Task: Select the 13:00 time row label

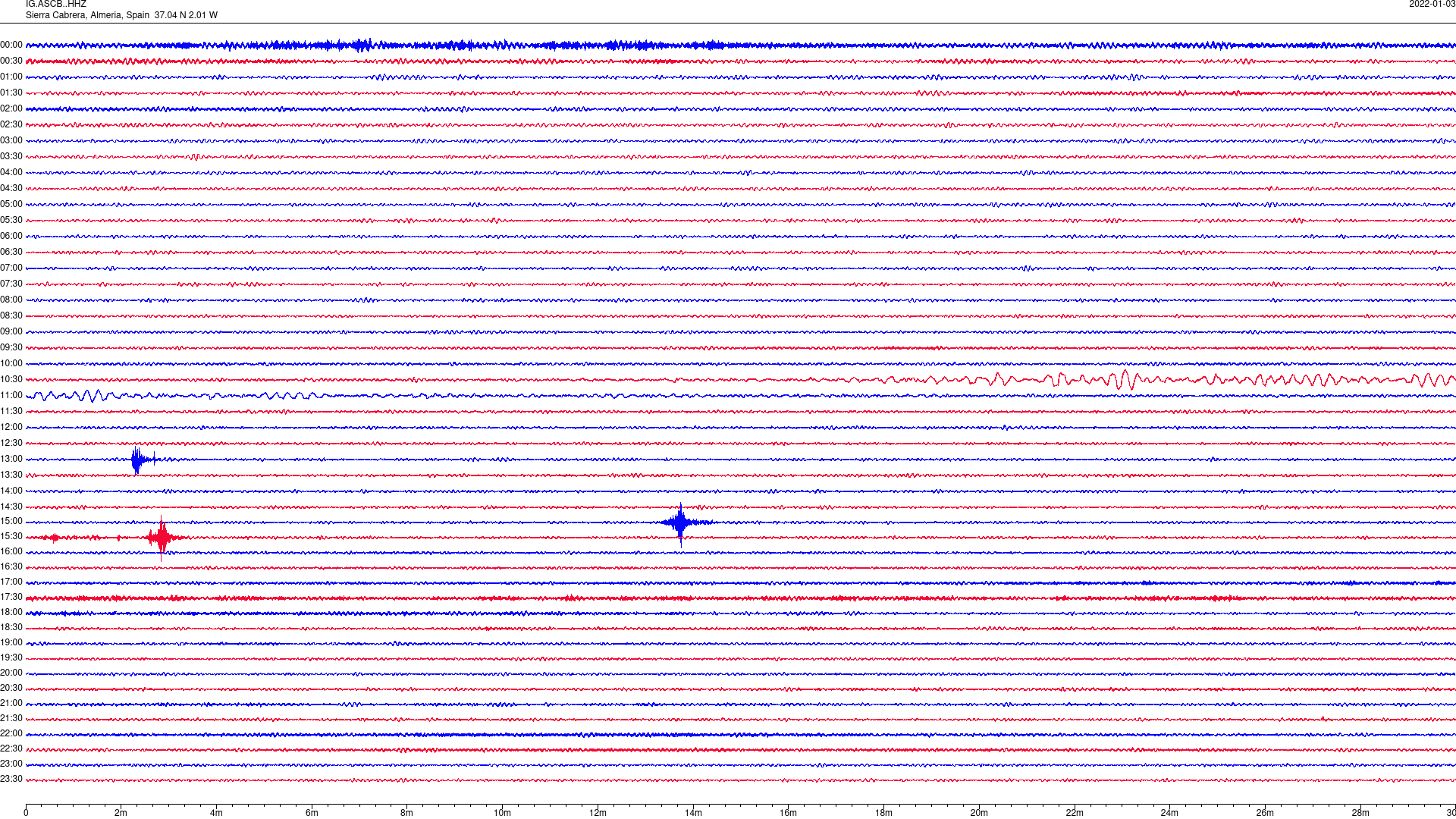Action: point(11,460)
